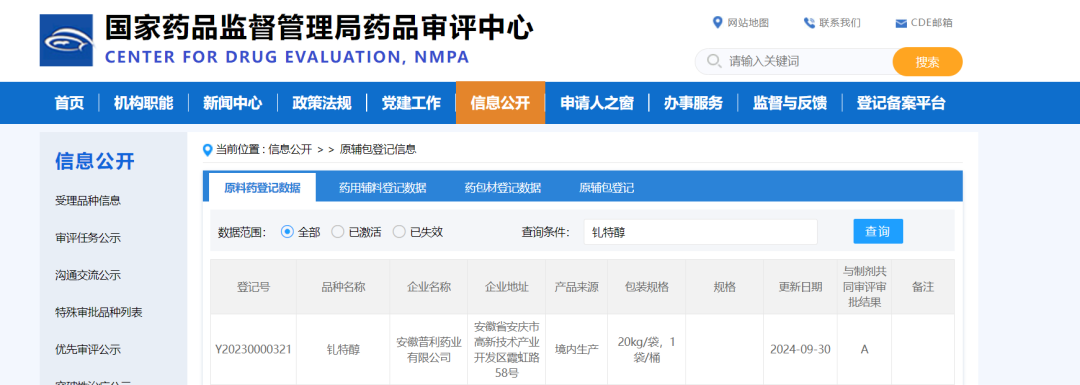This screenshot has width=1080, height=385.
Task: Click the 与制剂共同审评审批结果 header
Action: click(864, 287)
